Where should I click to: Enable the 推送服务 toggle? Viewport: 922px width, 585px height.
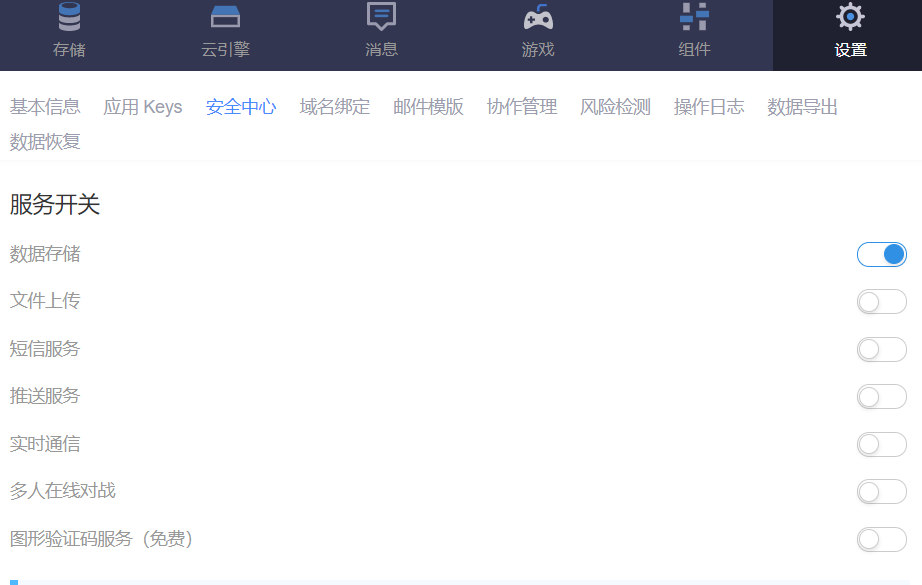(x=881, y=397)
